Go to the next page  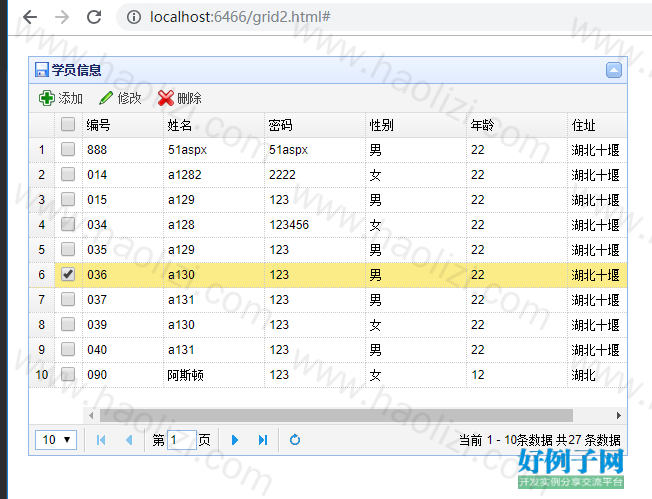(x=235, y=440)
